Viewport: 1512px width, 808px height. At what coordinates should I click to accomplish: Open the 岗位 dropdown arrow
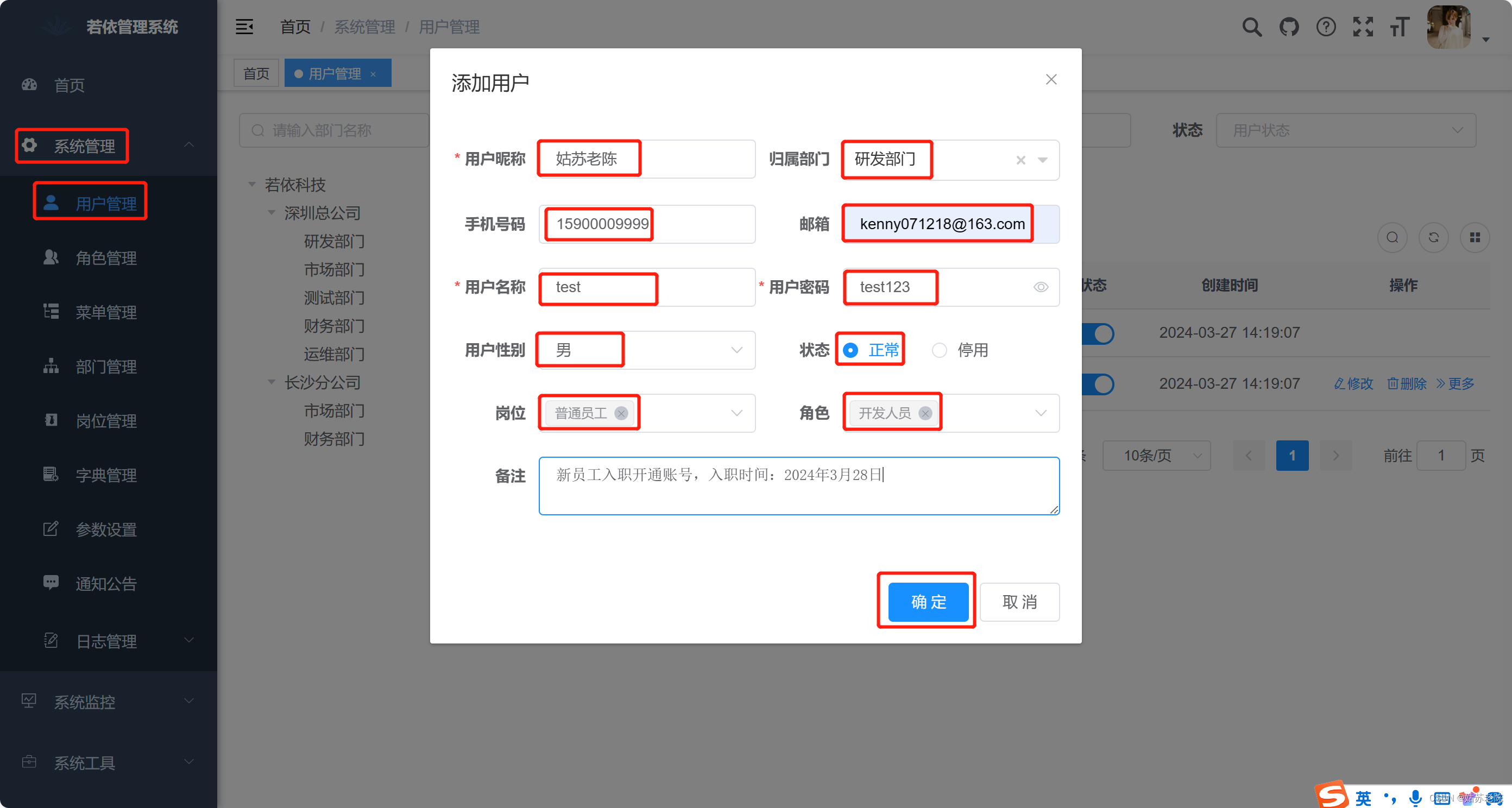point(736,414)
